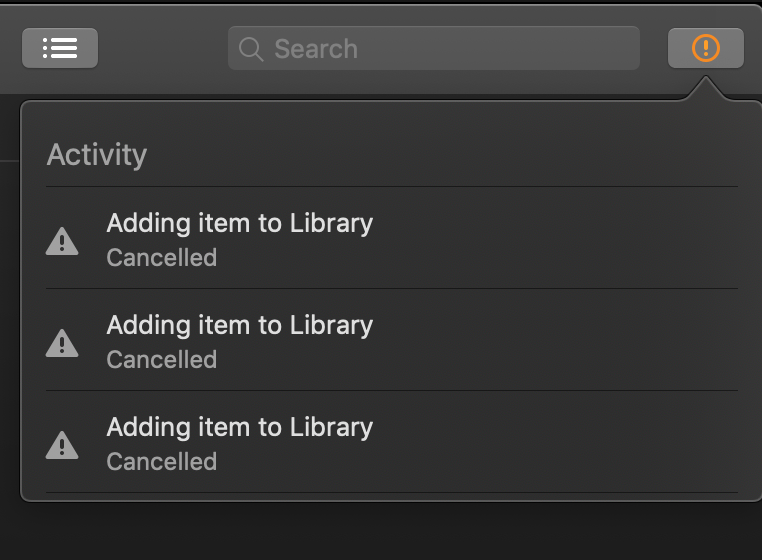The image size is (762, 560).
Task: Click the second activity warning triangle icon
Action: 62,343
